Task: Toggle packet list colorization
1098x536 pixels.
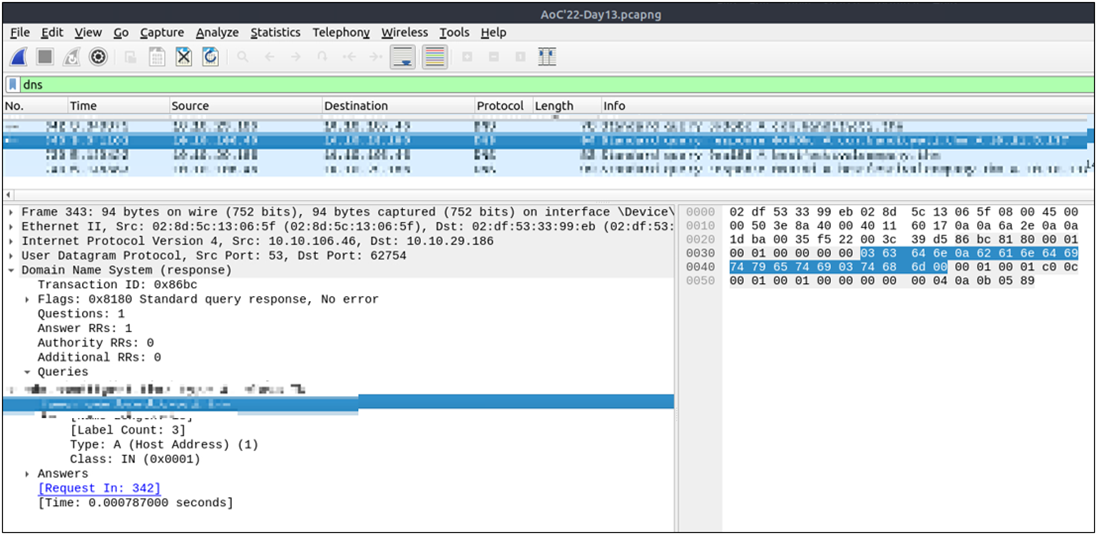Action: point(434,57)
